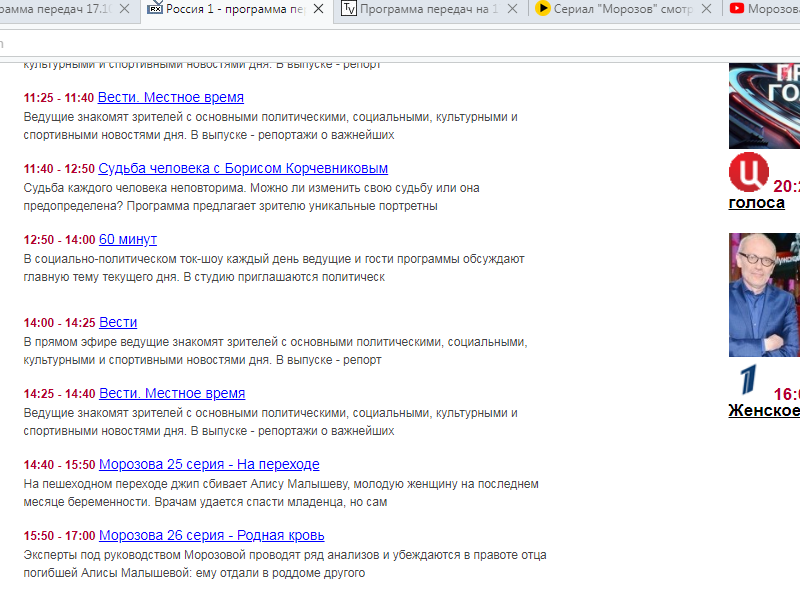Open the man with glasses thumbnail
The height and width of the screenshot is (600, 800).
pyautogui.click(x=764, y=295)
